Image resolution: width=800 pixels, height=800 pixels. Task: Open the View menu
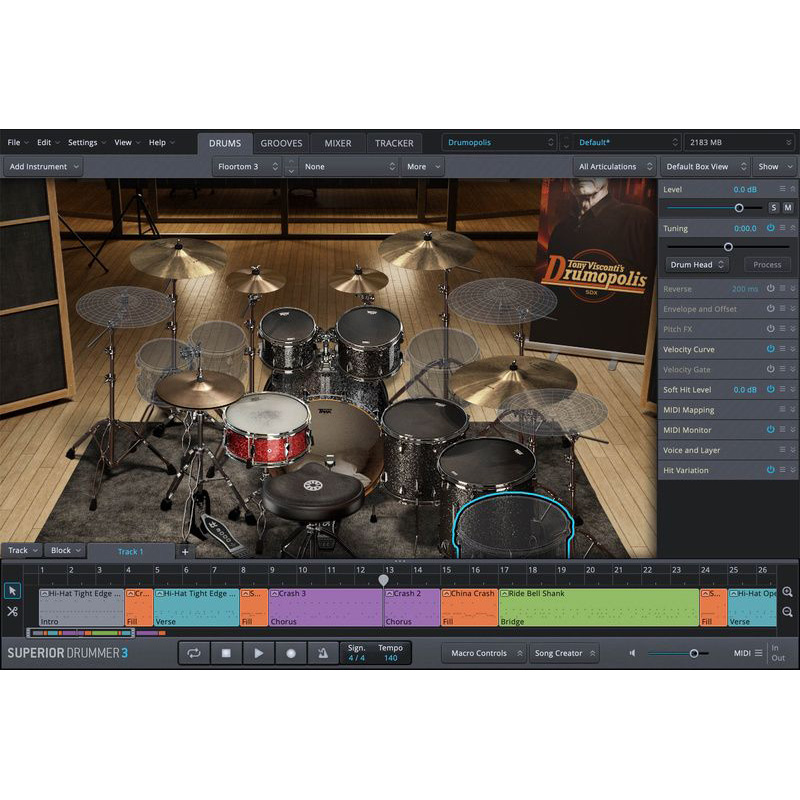(x=127, y=142)
